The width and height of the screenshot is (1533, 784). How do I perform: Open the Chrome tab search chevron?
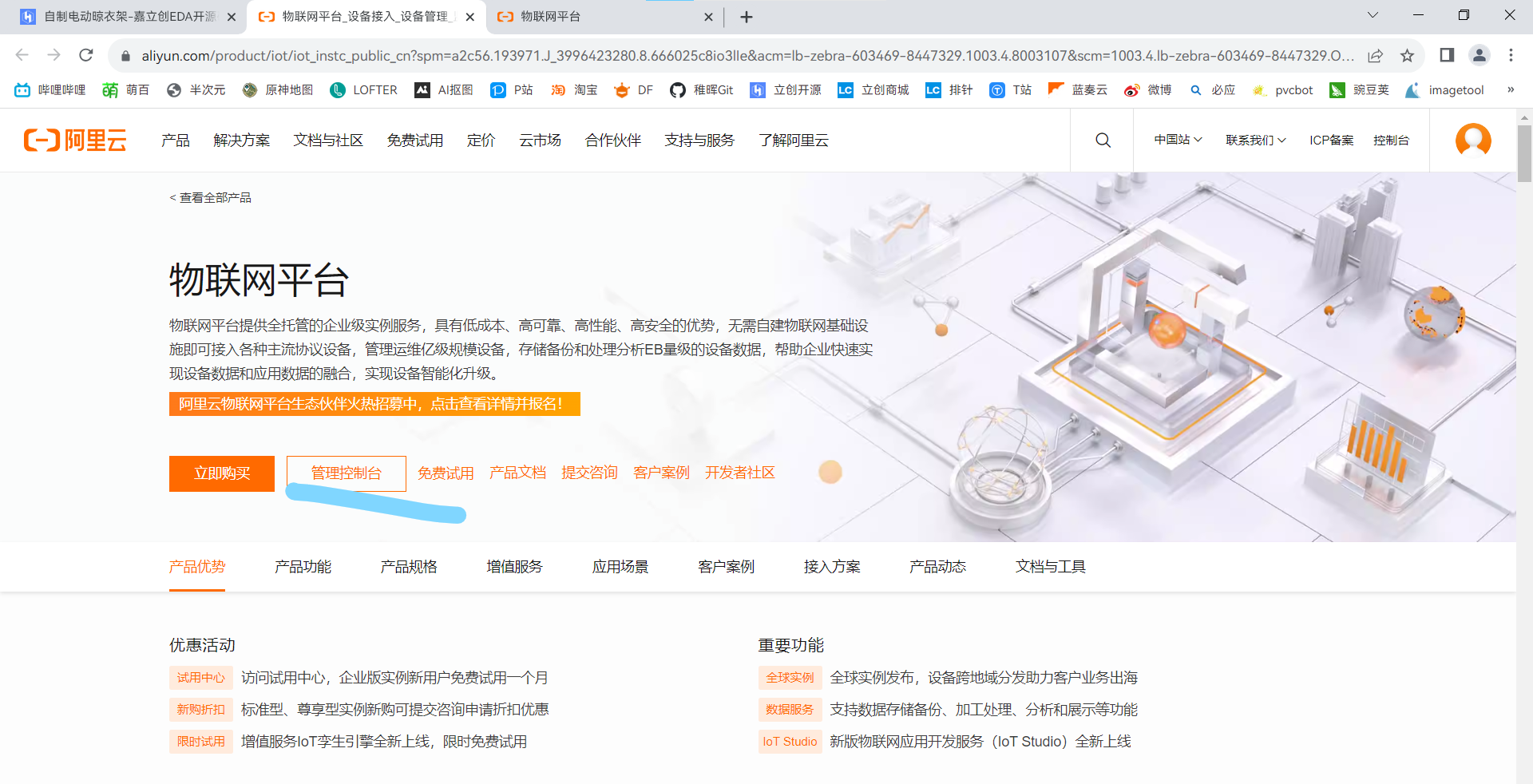pyautogui.click(x=1373, y=15)
